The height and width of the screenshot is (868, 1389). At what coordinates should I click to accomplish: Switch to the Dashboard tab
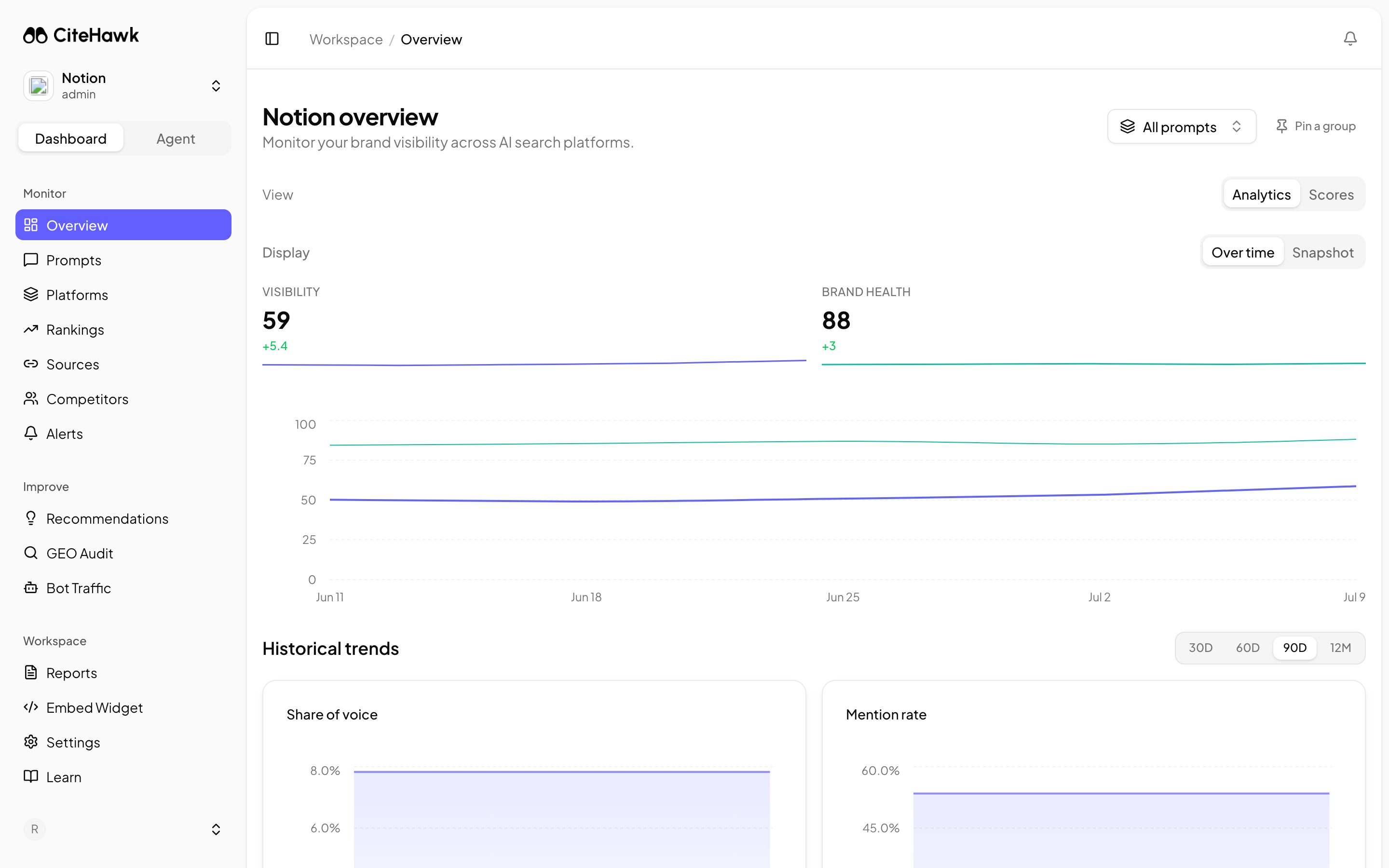pyautogui.click(x=70, y=138)
